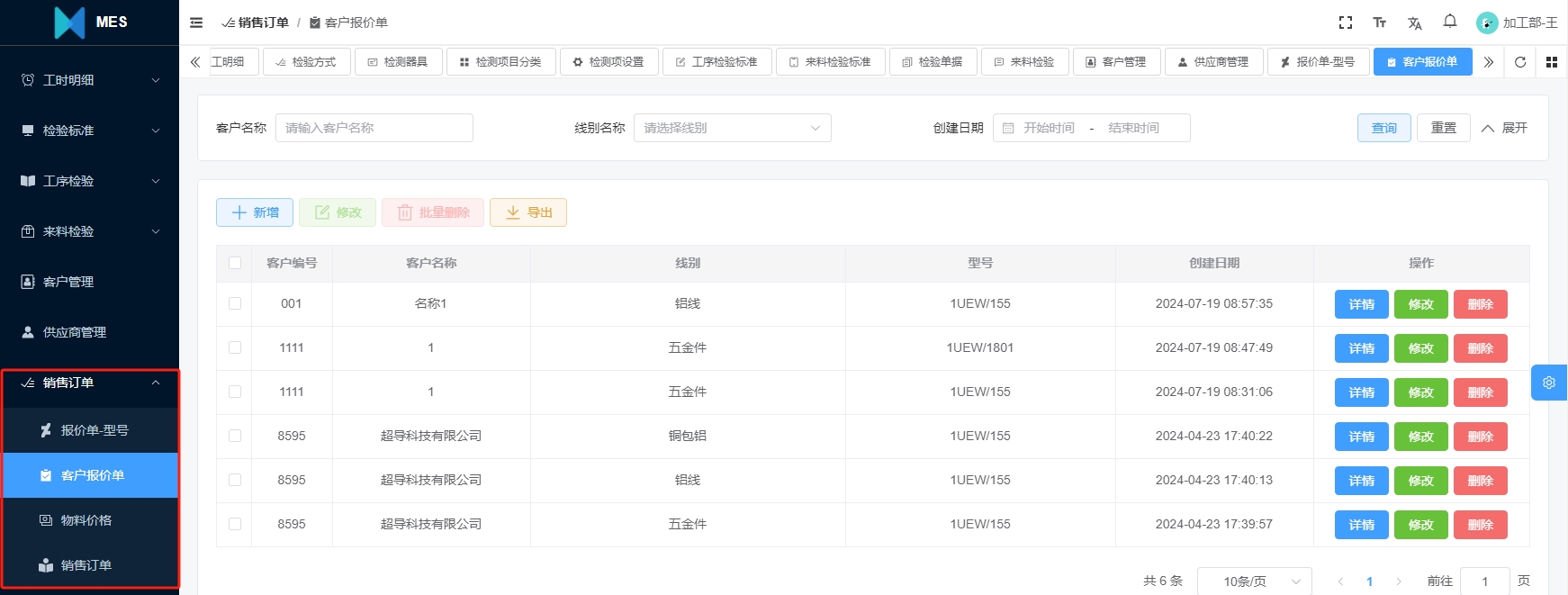Select 客户报价单 in the sidebar submenu
The image size is (1568, 595).
[89, 475]
